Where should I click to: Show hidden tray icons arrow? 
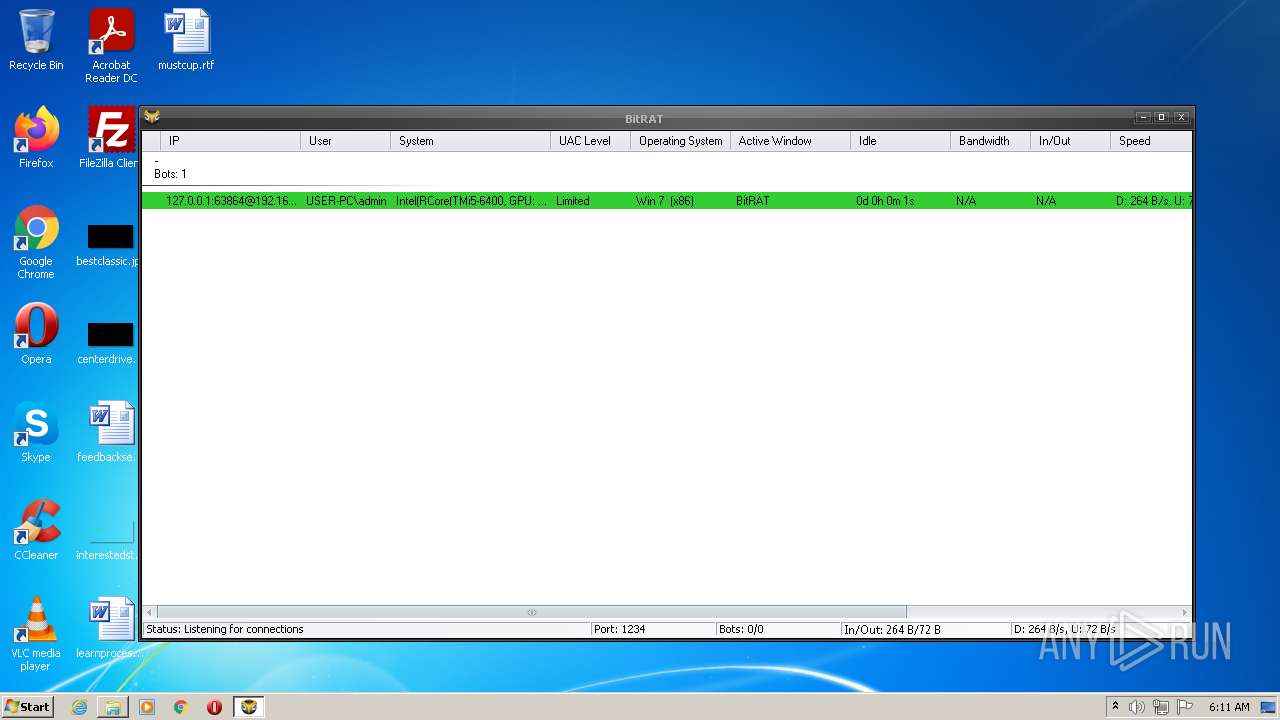point(1115,707)
